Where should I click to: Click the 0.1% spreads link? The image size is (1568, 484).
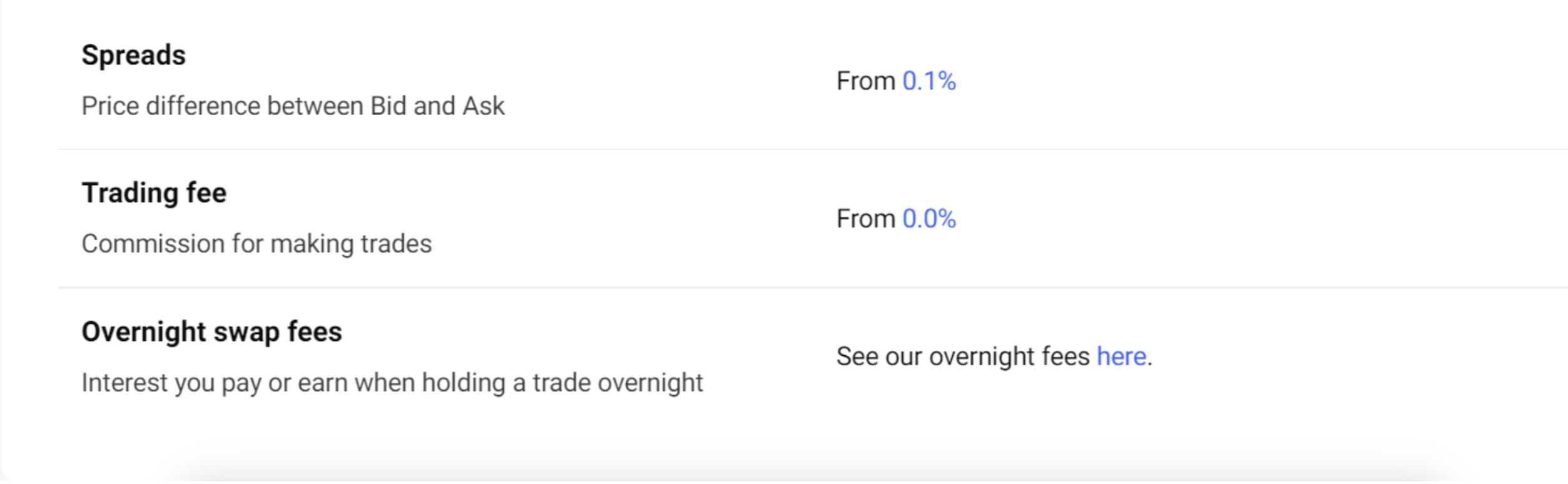click(929, 81)
